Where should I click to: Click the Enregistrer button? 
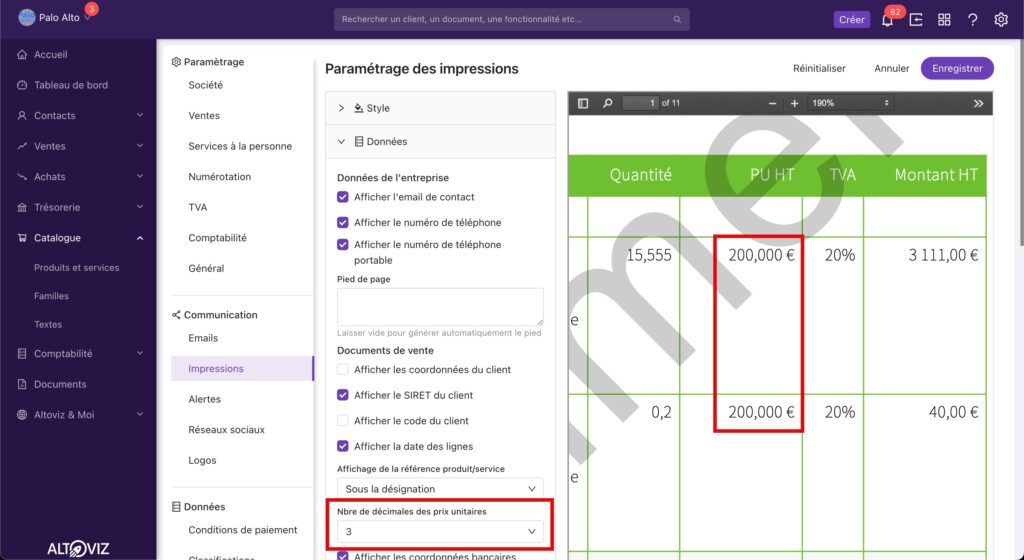coord(957,69)
